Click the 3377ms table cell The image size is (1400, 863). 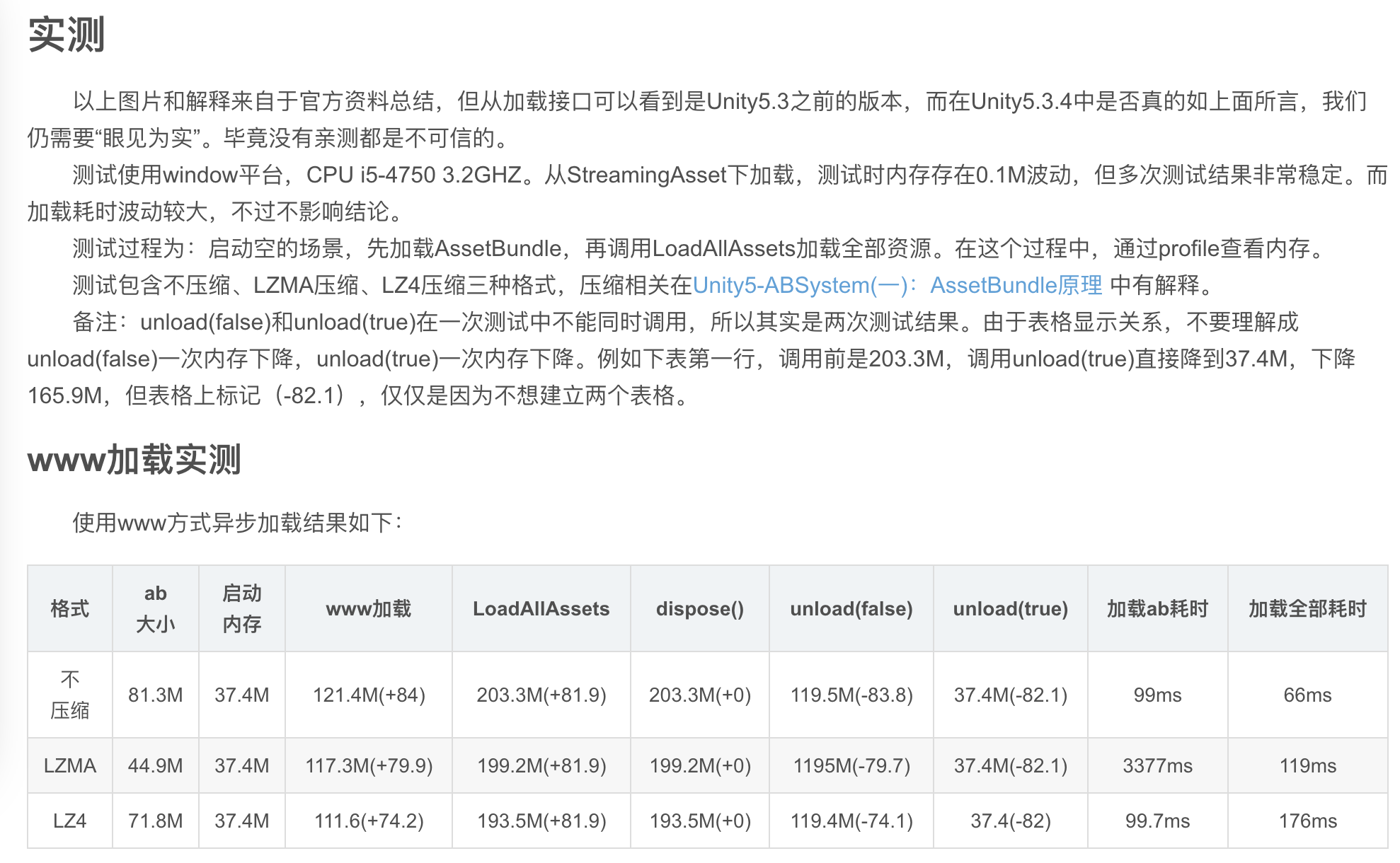point(1157,765)
